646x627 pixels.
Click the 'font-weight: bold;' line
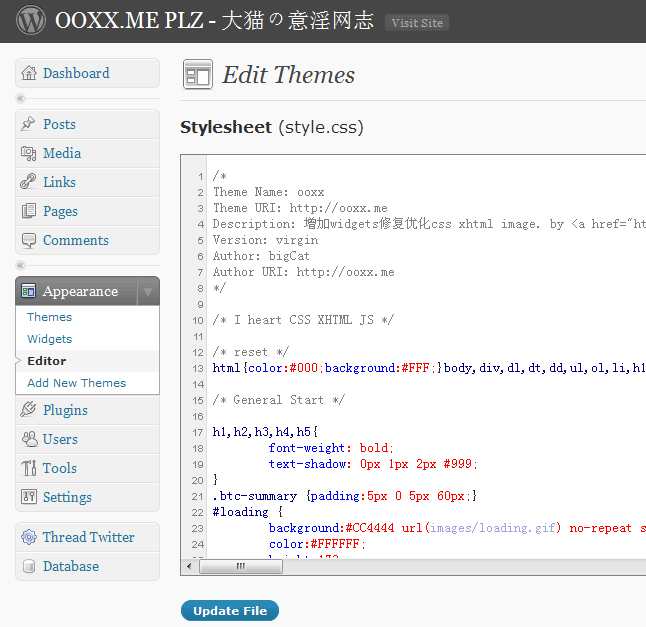[331, 448]
